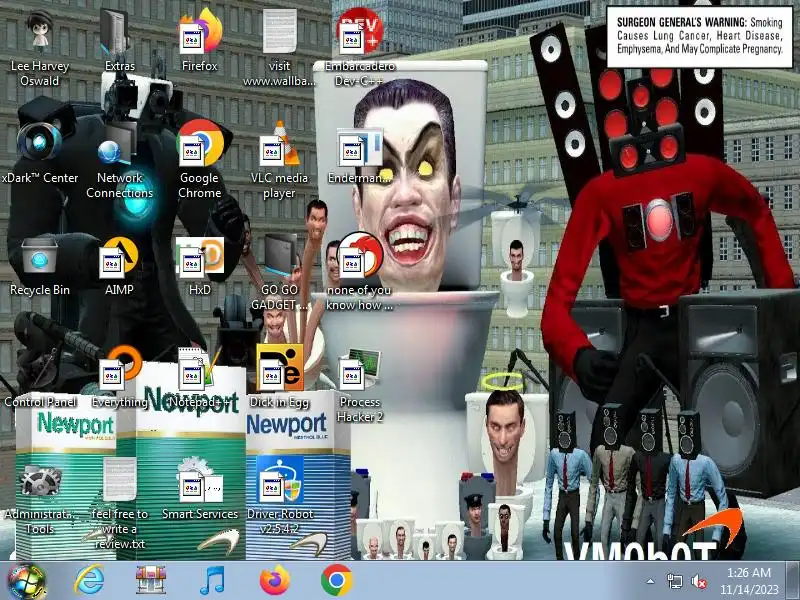The height and width of the screenshot is (600, 800).
Task: Open the music note taskbar app
Action: pyautogui.click(x=213, y=581)
